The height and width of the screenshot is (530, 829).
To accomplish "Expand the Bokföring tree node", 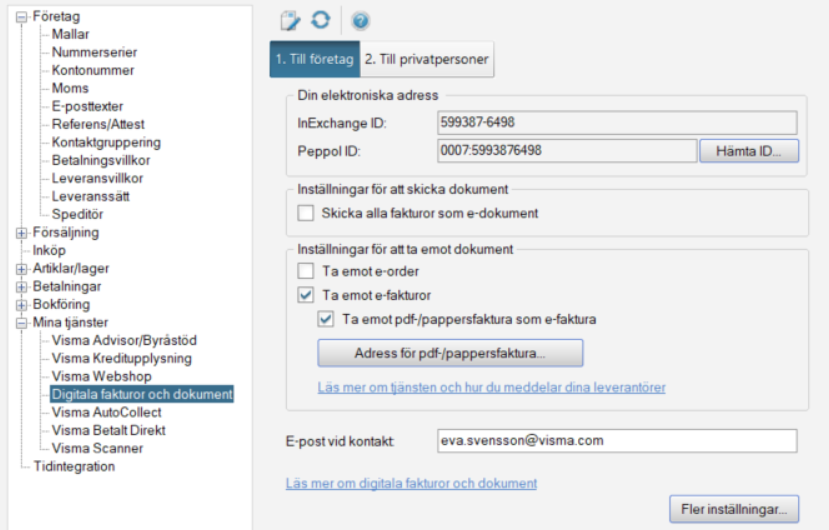I will coord(21,305).
